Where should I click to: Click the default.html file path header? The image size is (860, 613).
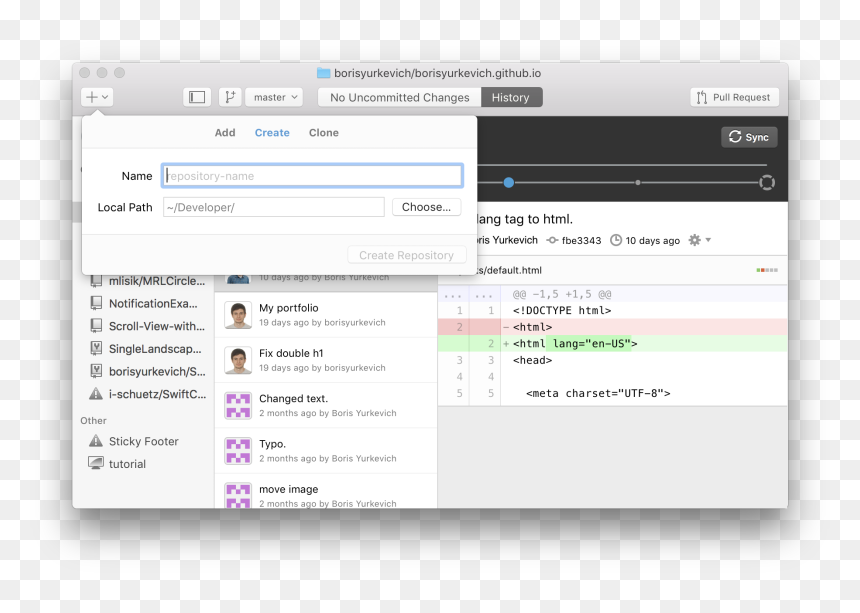click(x=509, y=270)
